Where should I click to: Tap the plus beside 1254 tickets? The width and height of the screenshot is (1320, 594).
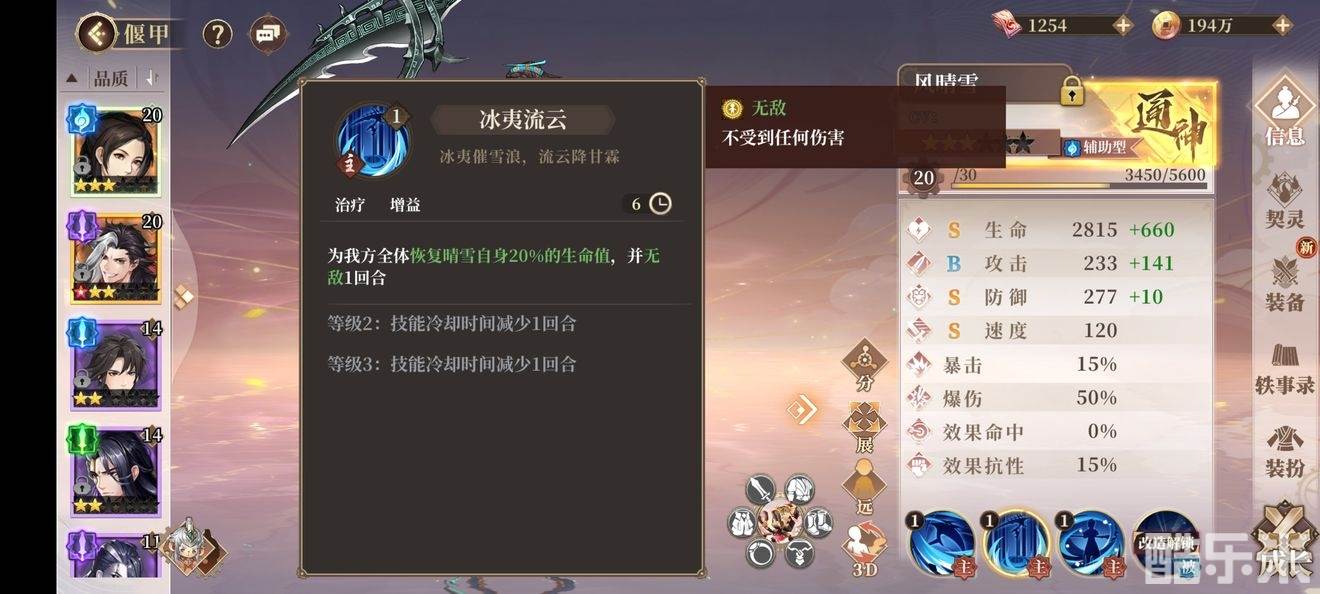[x=1123, y=26]
